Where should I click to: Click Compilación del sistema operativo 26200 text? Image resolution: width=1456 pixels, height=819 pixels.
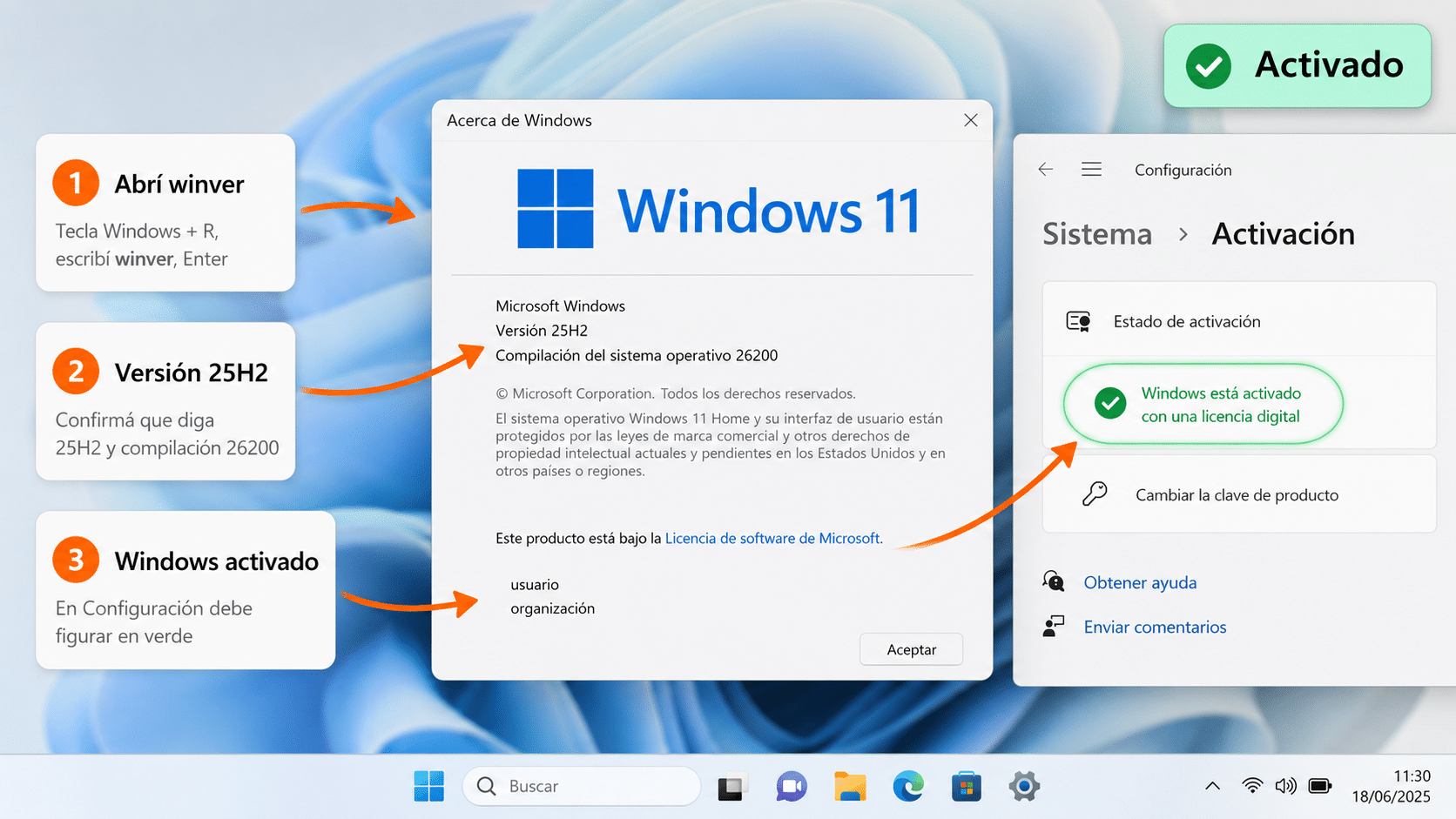(637, 355)
